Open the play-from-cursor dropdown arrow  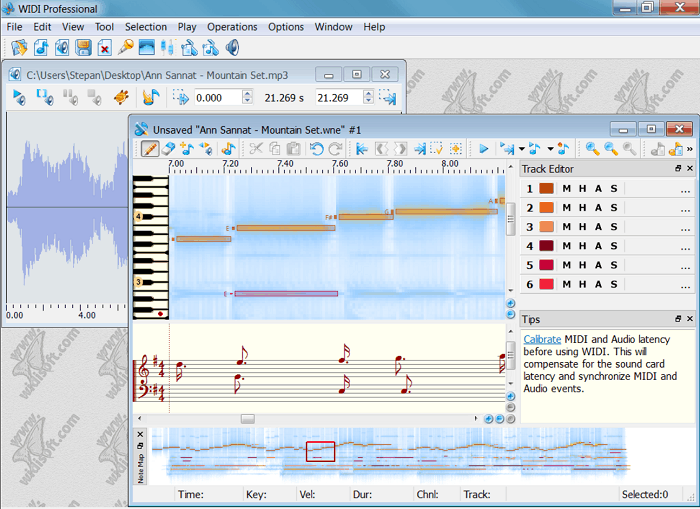[x=521, y=149]
